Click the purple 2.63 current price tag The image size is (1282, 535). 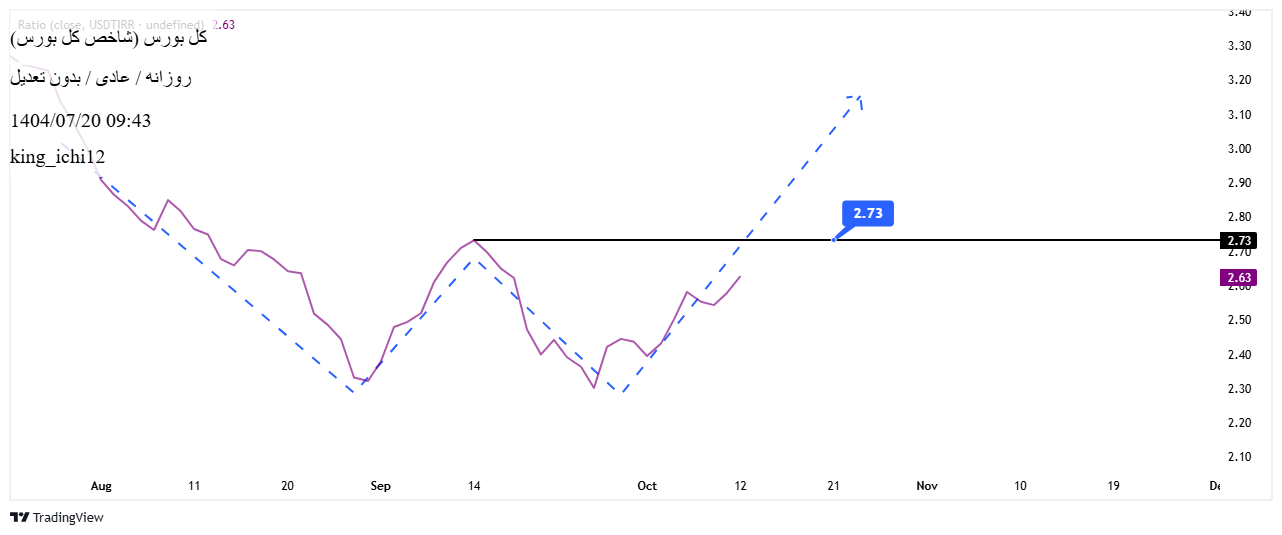[1238, 278]
